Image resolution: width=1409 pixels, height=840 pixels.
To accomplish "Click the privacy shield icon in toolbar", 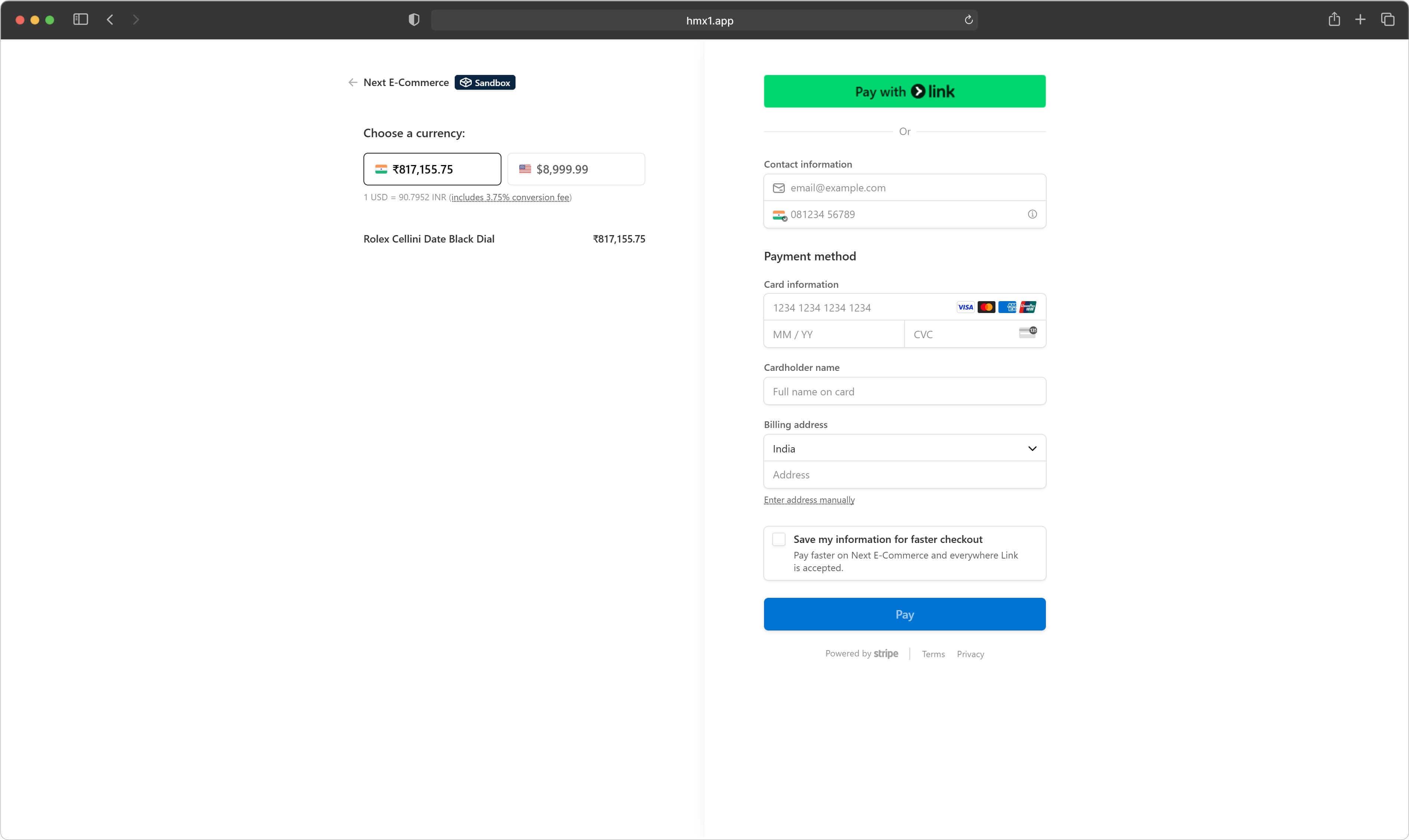I will point(414,20).
